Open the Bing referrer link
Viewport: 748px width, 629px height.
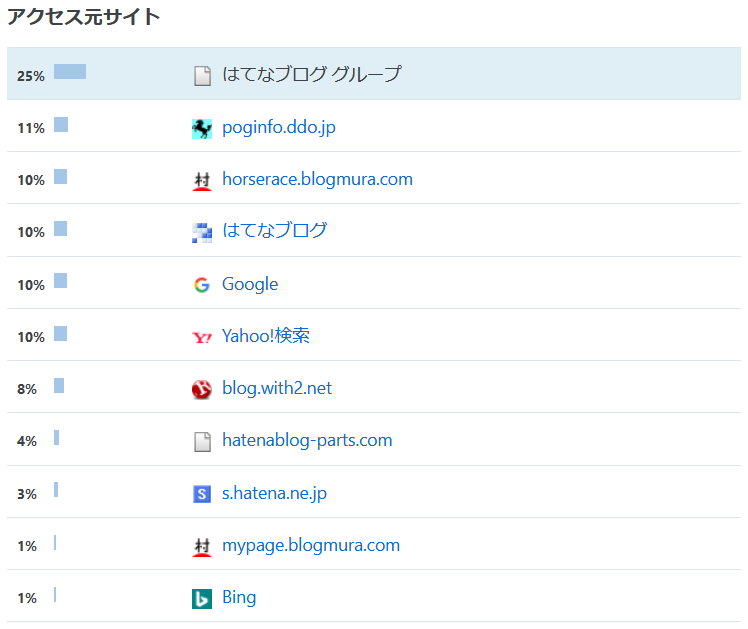[239, 598]
